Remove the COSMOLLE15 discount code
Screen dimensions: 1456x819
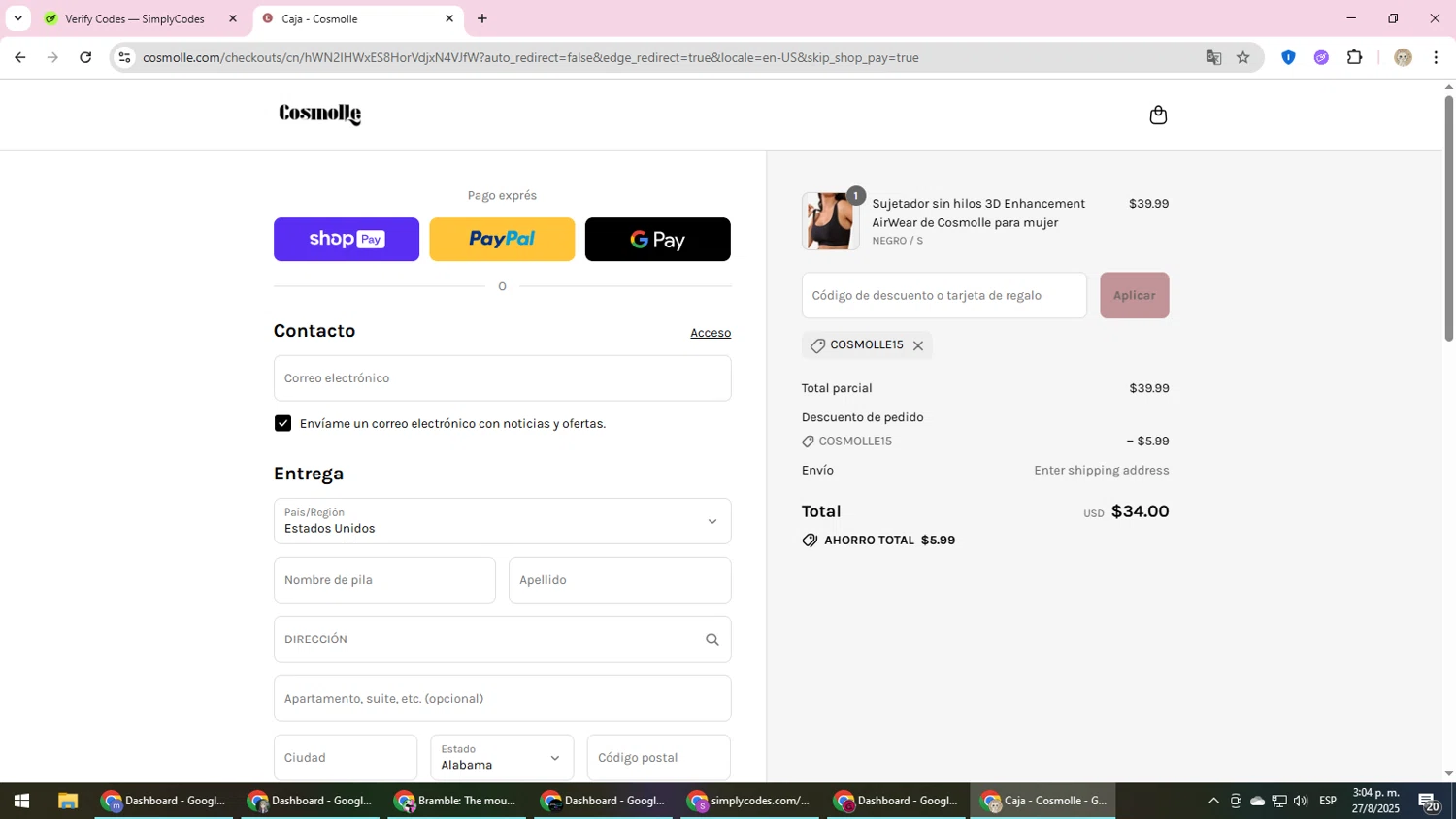coord(917,345)
